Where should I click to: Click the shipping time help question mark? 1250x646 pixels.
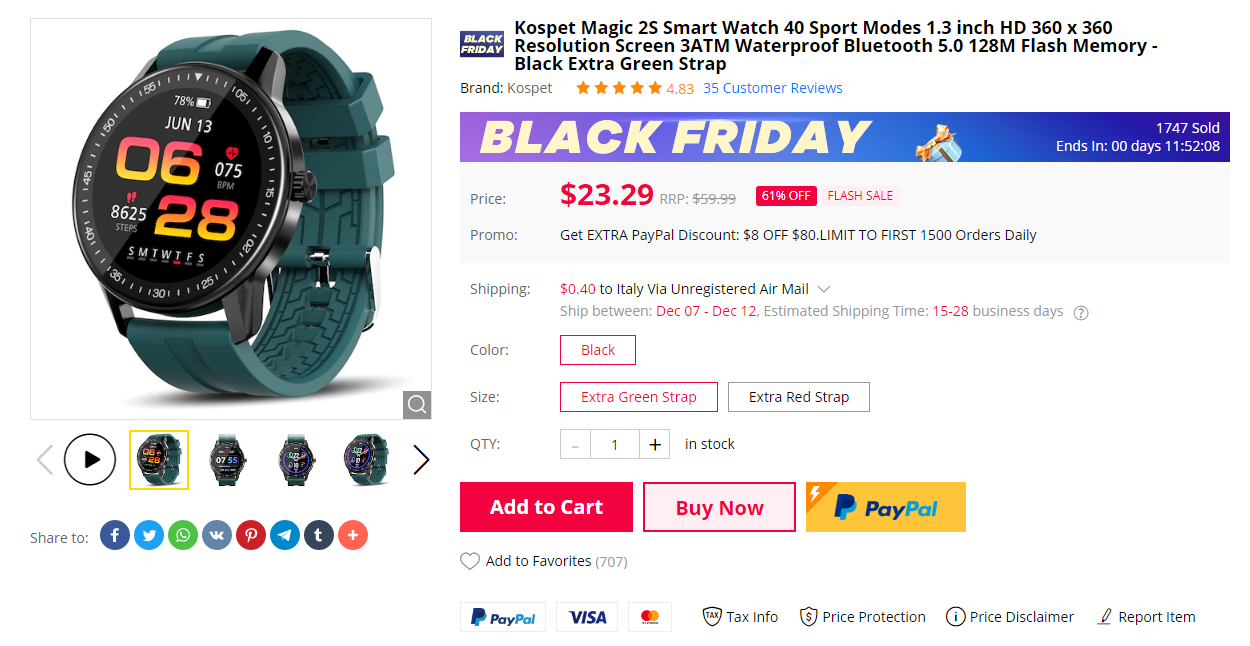[x=1080, y=312]
